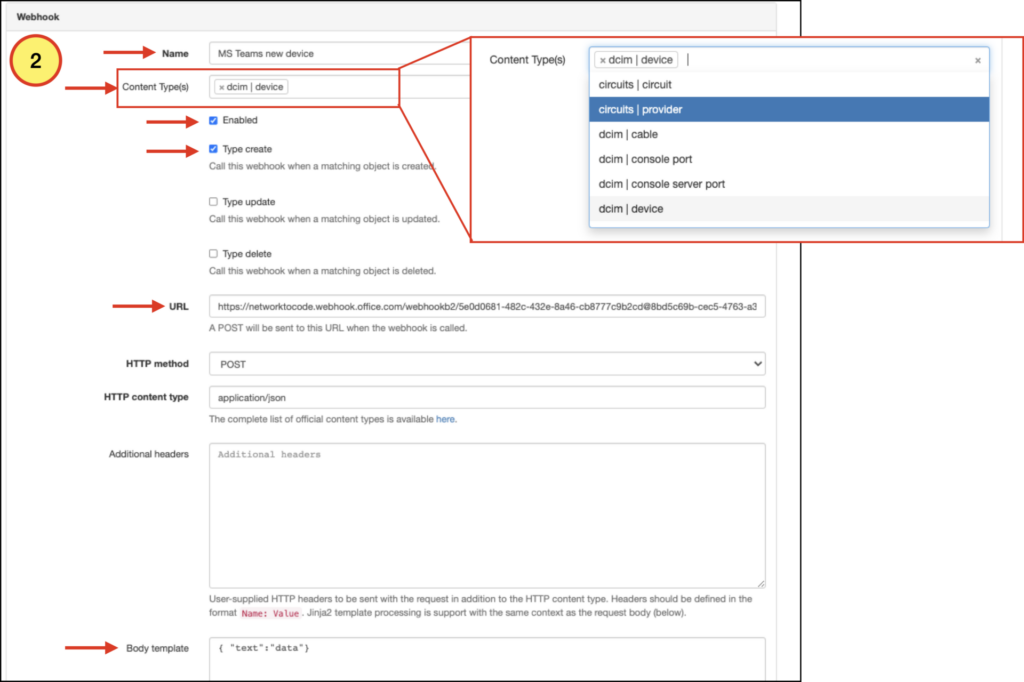The image size is (1024, 682).
Task: Click the webhook URL input field
Action: [x=487, y=306]
